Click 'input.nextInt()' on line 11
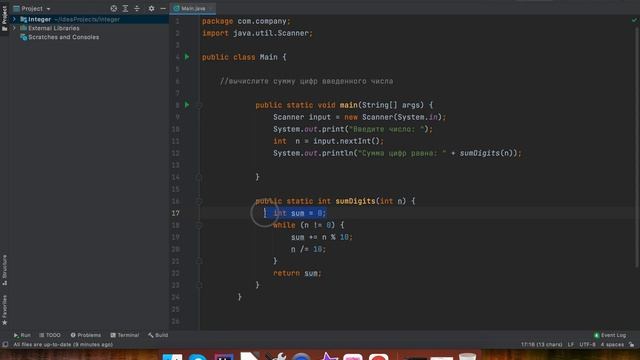The image size is (640, 360). (347, 141)
